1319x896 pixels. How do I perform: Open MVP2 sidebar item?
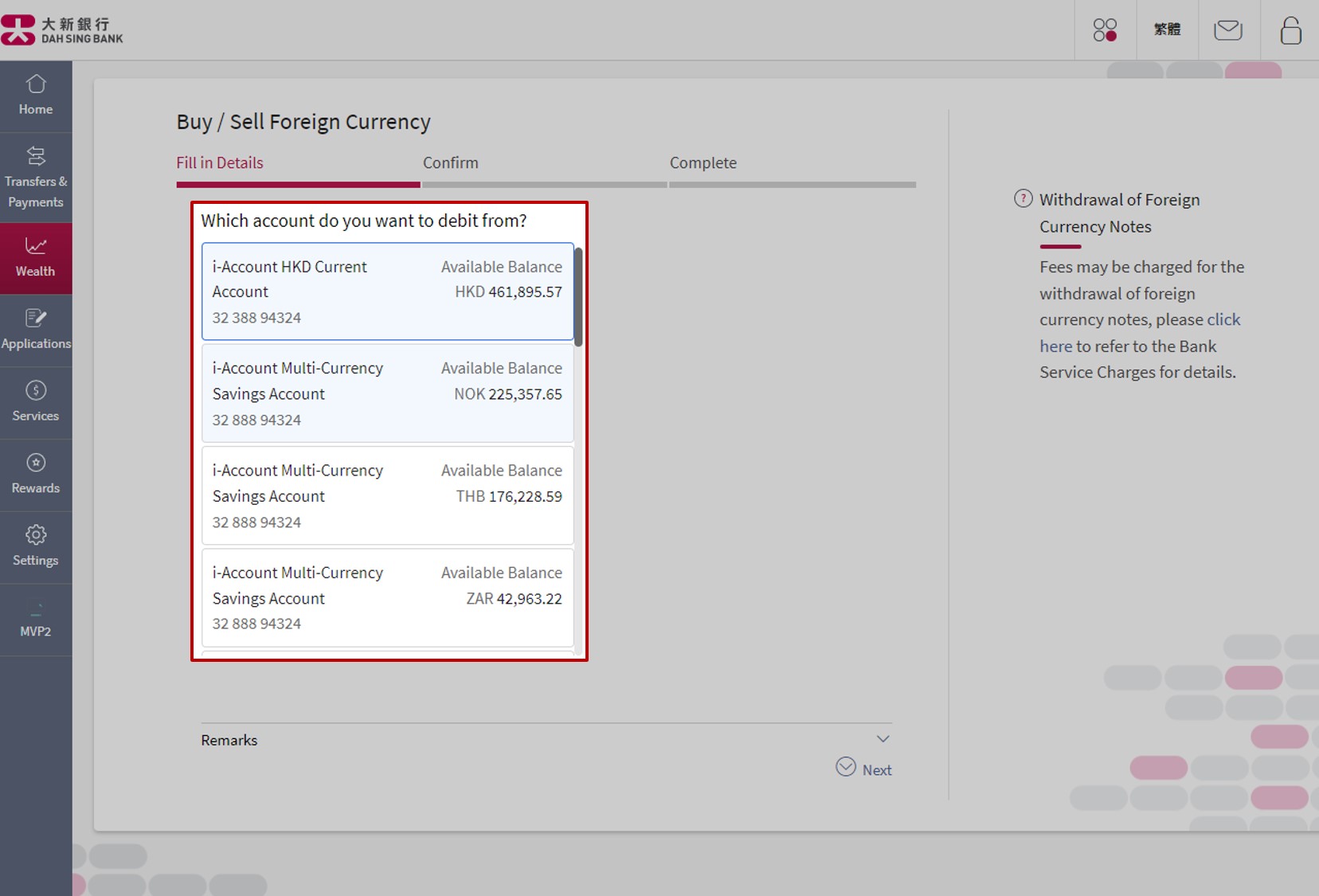(36, 620)
